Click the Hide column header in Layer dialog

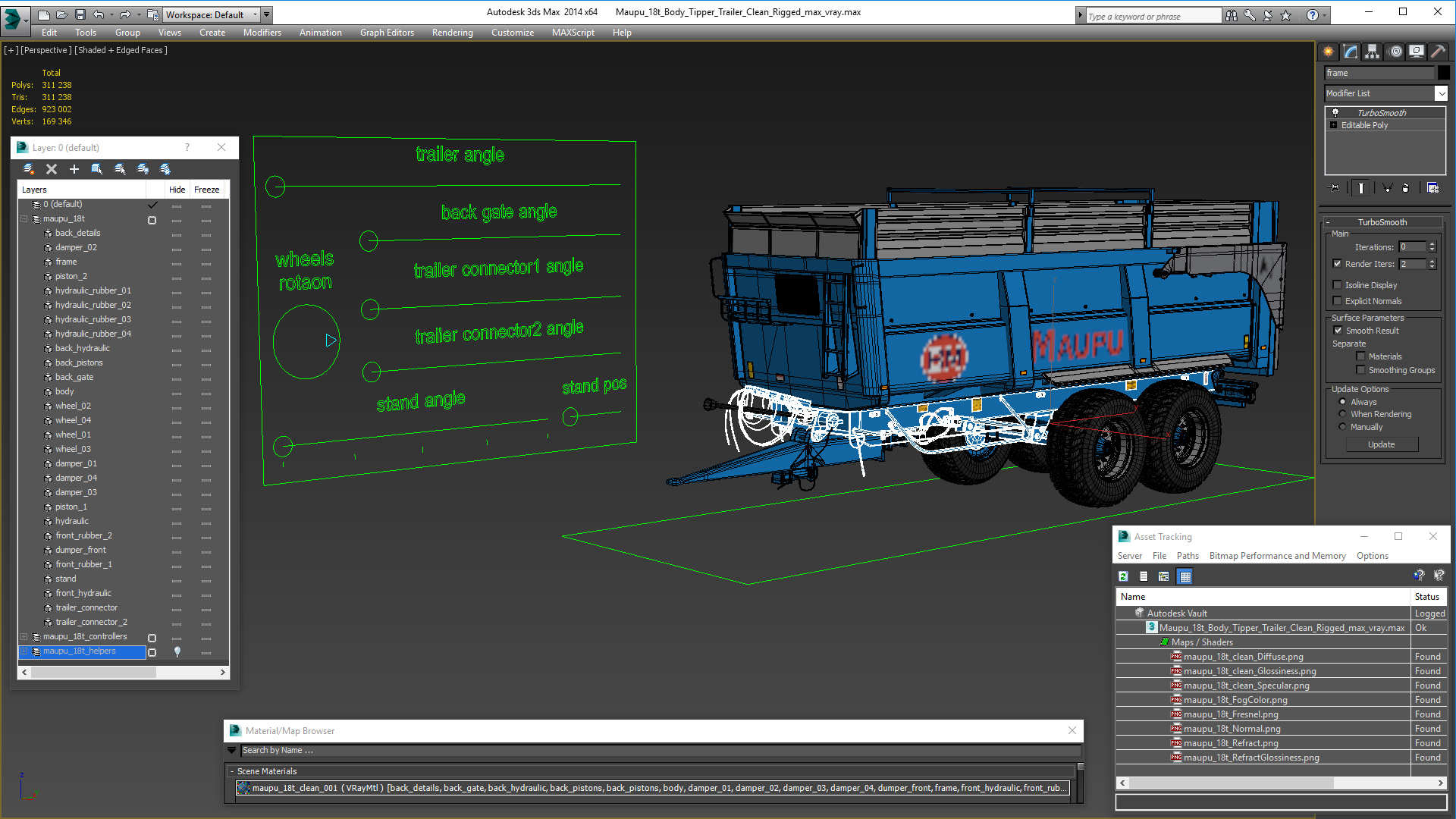[177, 190]
